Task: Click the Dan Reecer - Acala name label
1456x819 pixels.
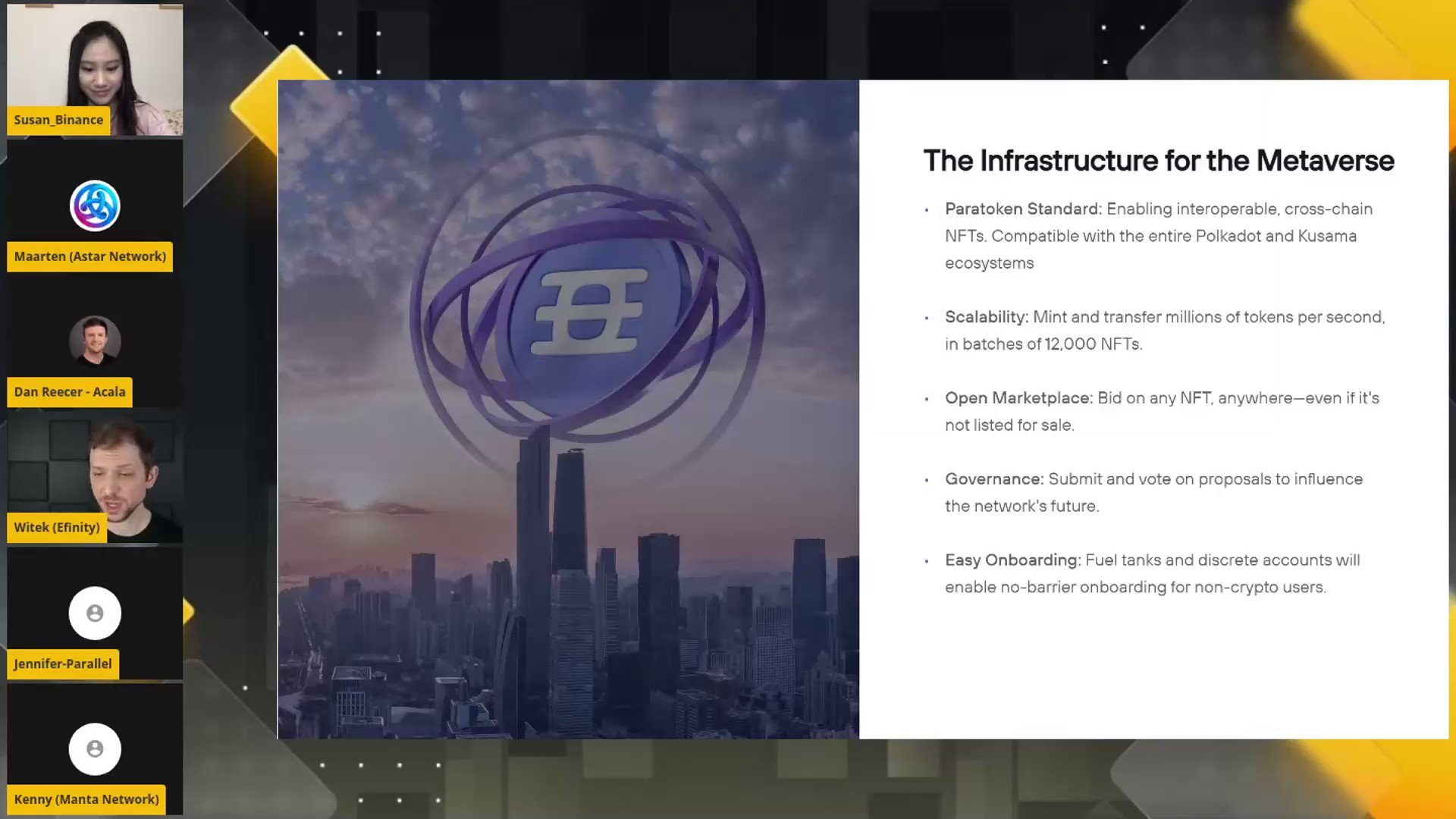Action: [70, 392]
